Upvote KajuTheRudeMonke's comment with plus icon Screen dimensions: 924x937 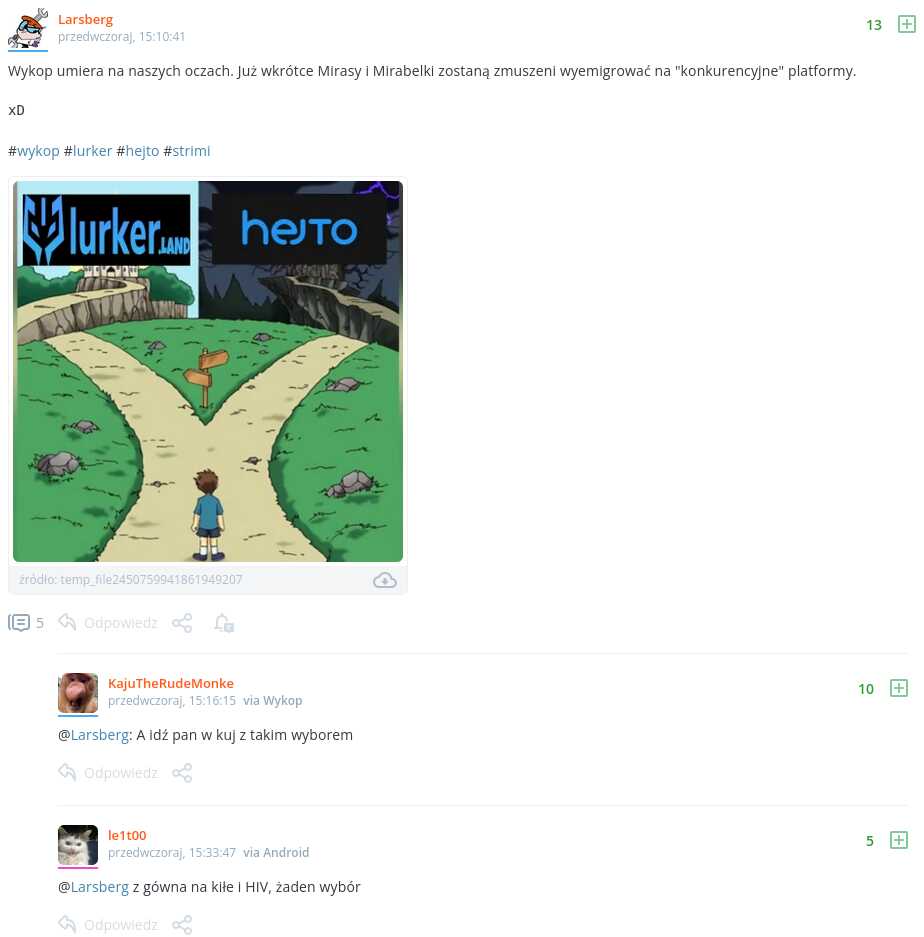899,688
